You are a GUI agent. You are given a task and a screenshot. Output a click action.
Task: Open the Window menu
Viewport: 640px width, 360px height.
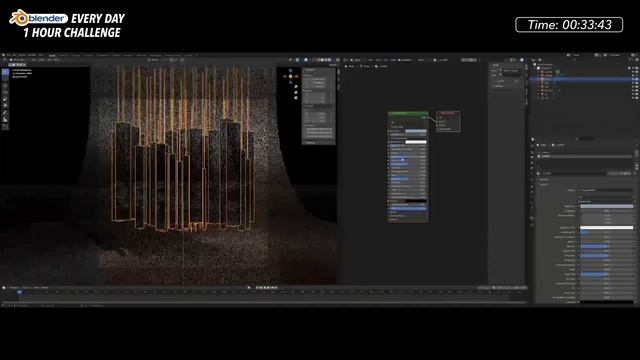click(x=32, y=55)
